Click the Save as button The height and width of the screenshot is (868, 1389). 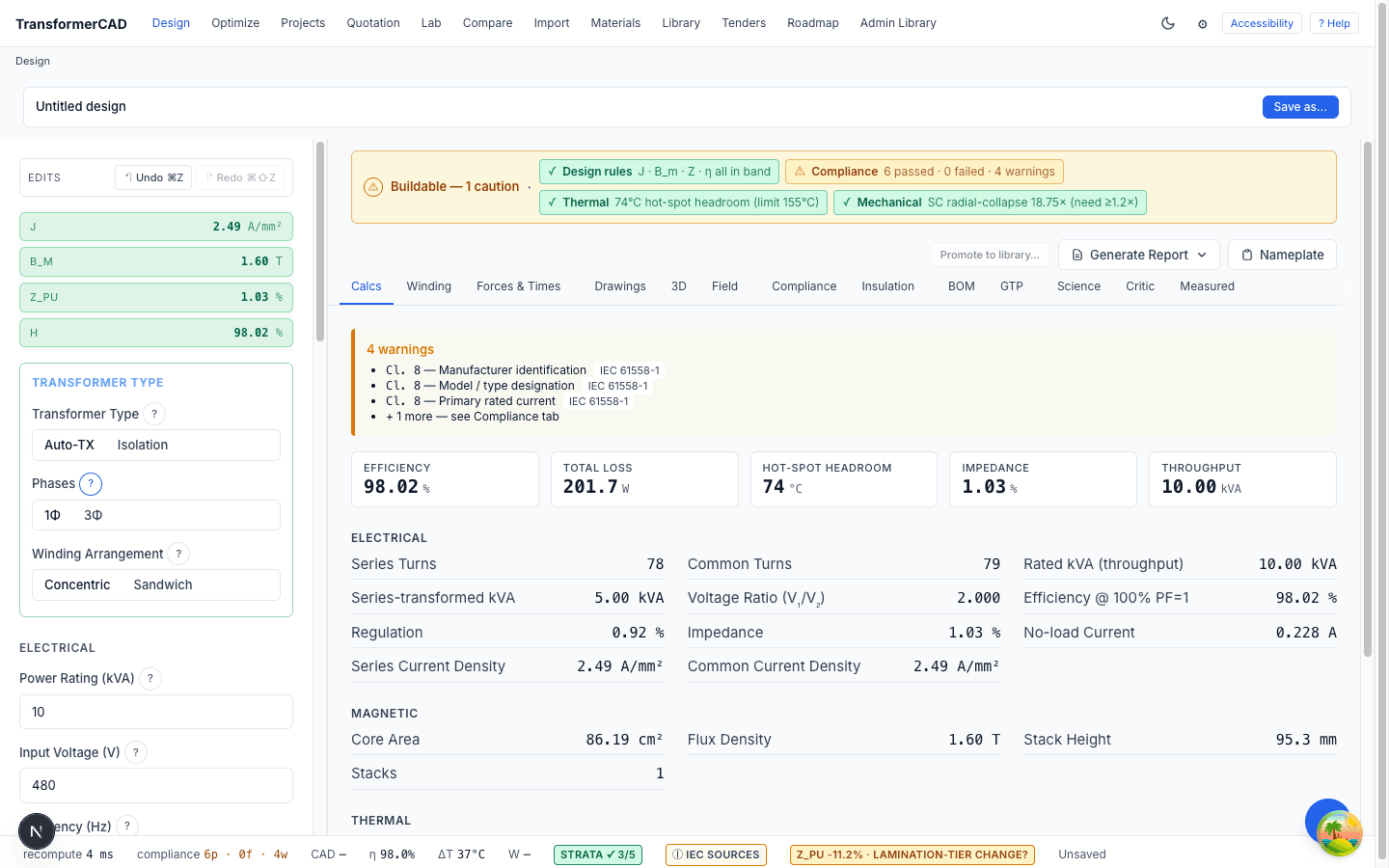(1300, 107)
